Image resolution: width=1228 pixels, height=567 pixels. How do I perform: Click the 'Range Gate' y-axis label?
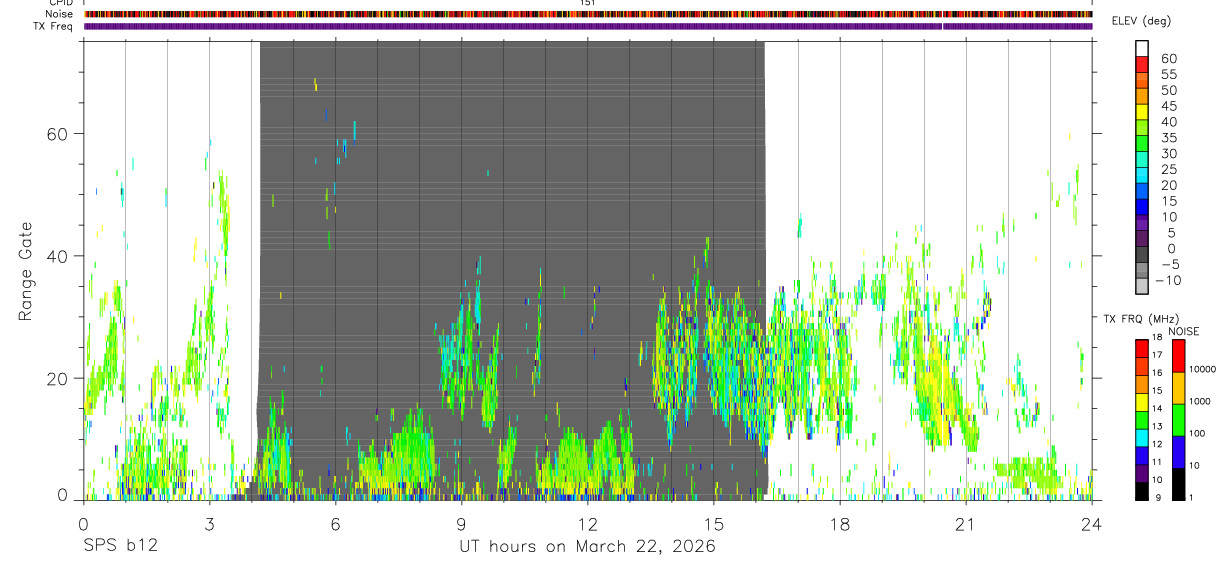click(x=26, y=270)
